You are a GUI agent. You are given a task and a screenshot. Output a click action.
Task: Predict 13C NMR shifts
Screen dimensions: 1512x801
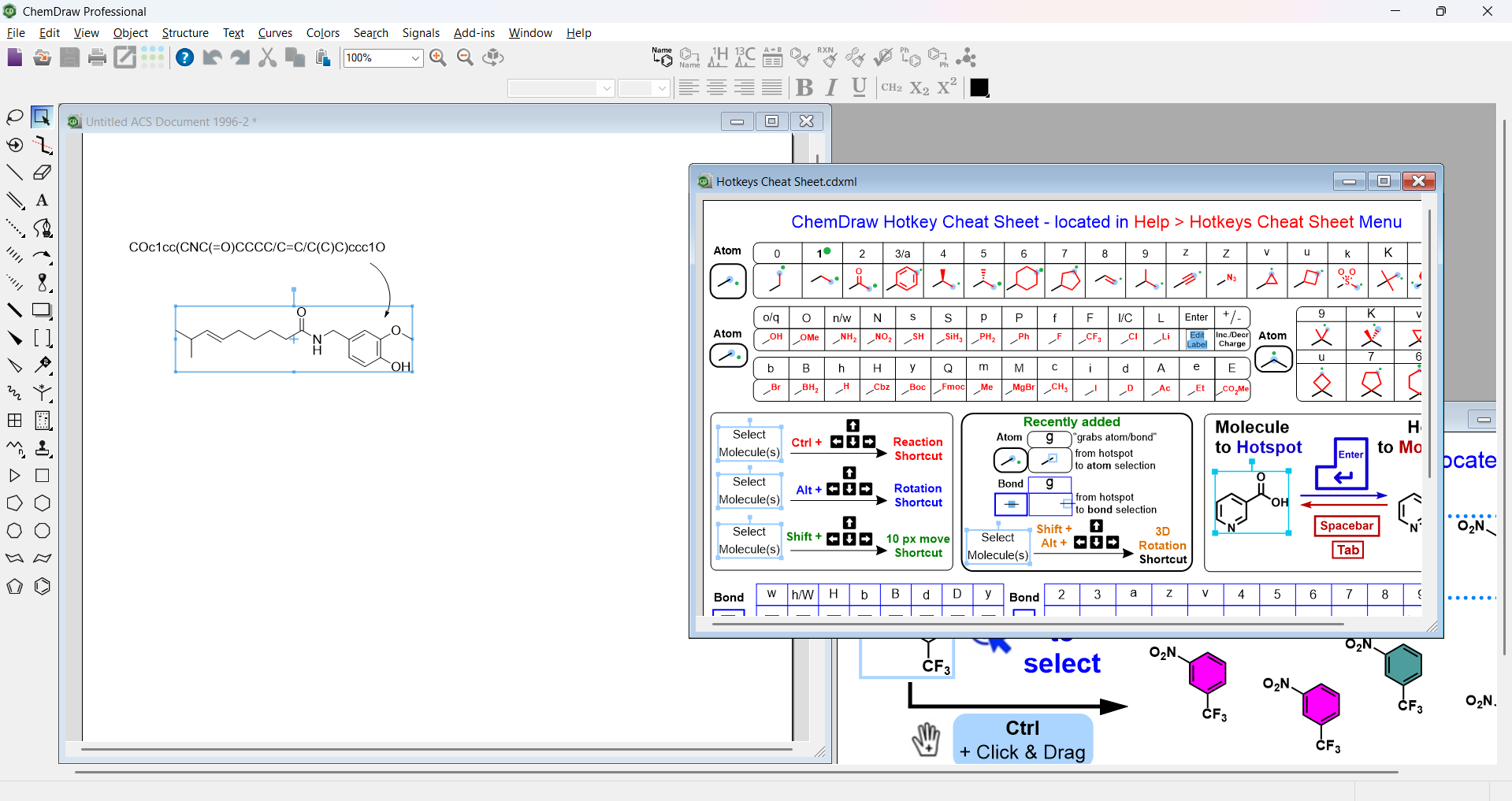click(745, 57)
